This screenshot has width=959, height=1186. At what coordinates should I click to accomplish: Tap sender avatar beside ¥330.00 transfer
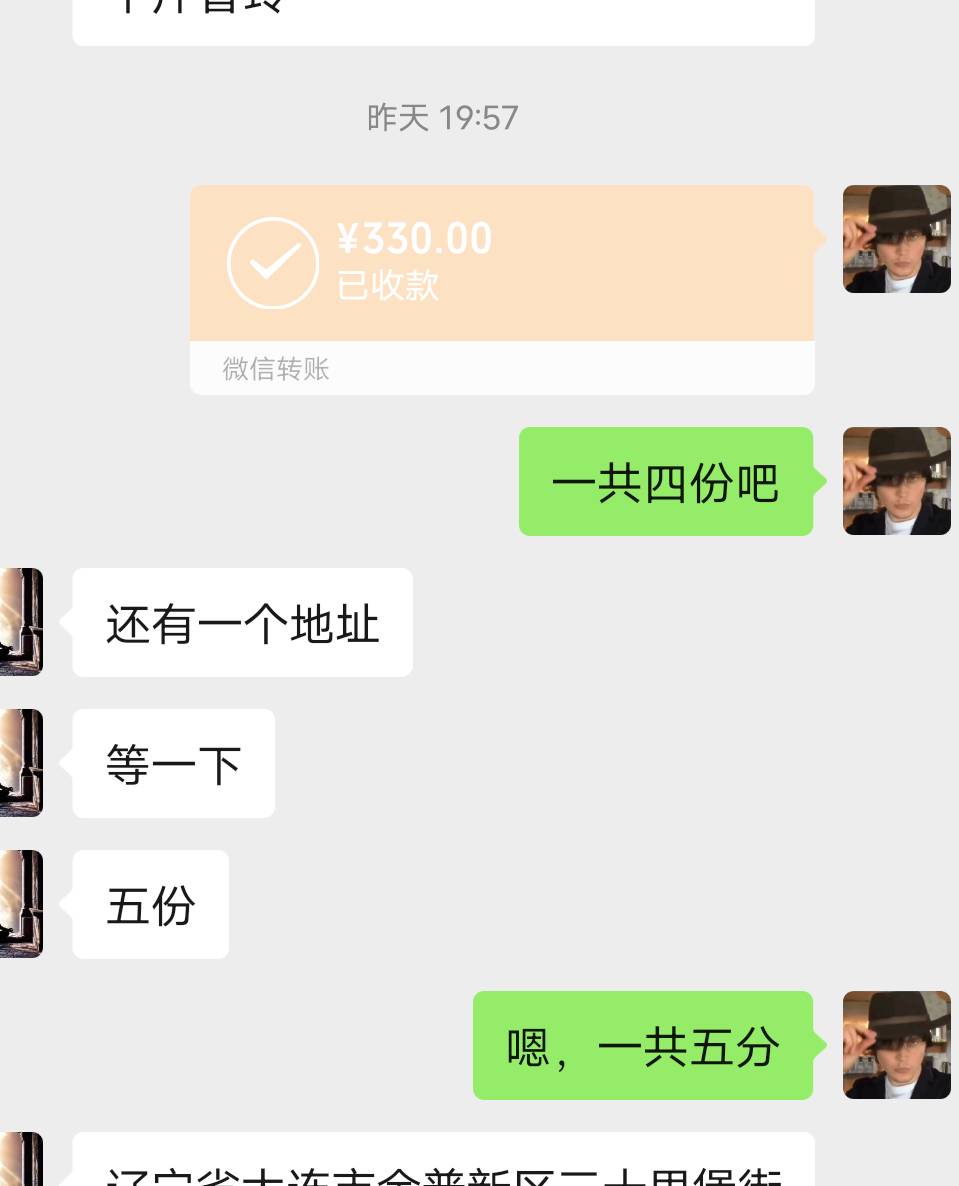pos(897,239)
